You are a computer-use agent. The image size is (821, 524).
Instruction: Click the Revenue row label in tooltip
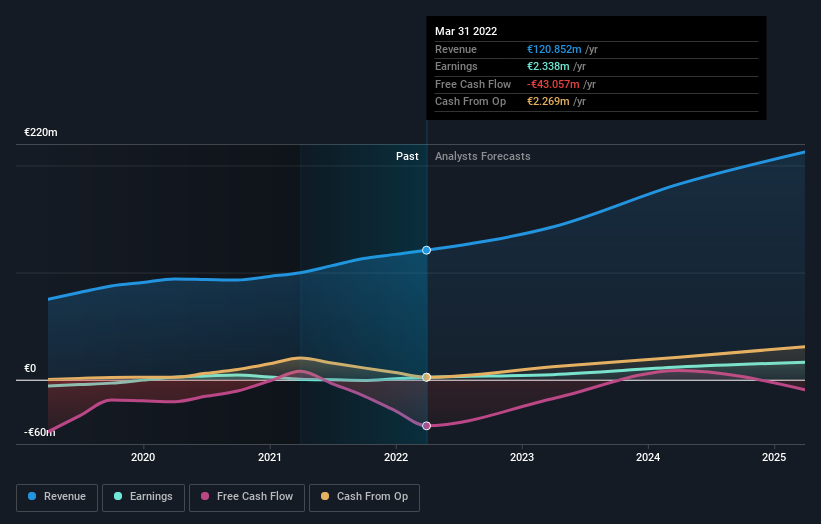[x=456, y=49]
